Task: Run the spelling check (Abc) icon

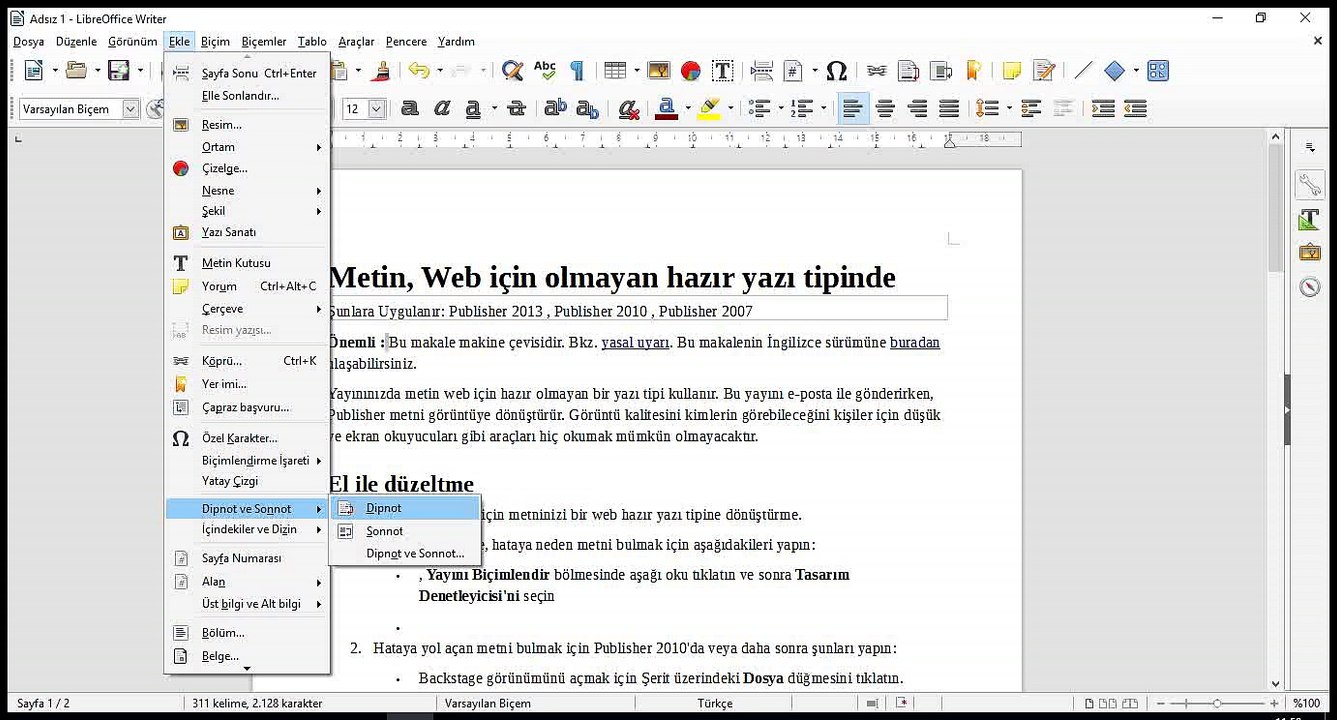Action: pos(545,71)
